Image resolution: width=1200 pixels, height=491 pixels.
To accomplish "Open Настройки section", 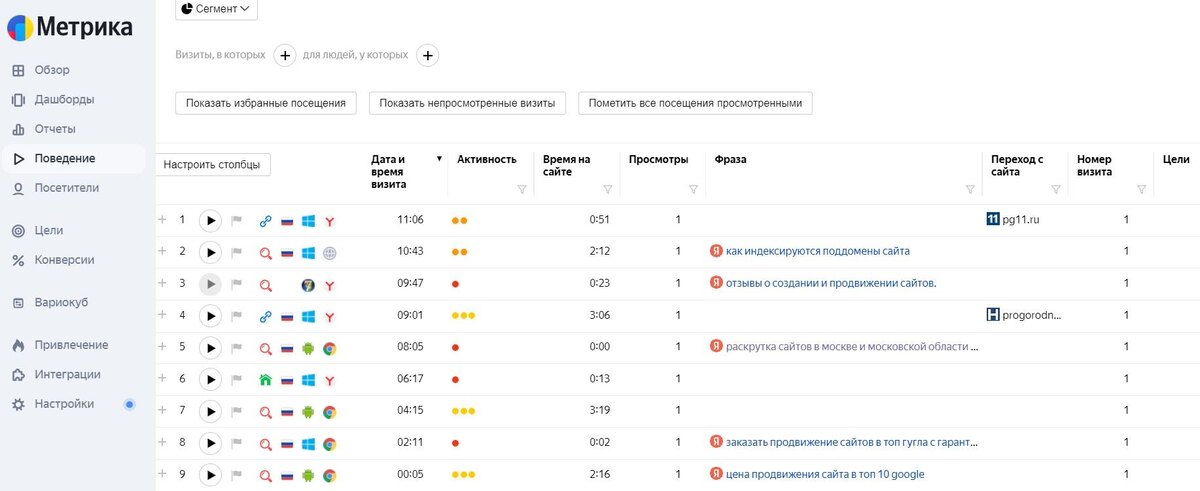I will click(64, 404).
